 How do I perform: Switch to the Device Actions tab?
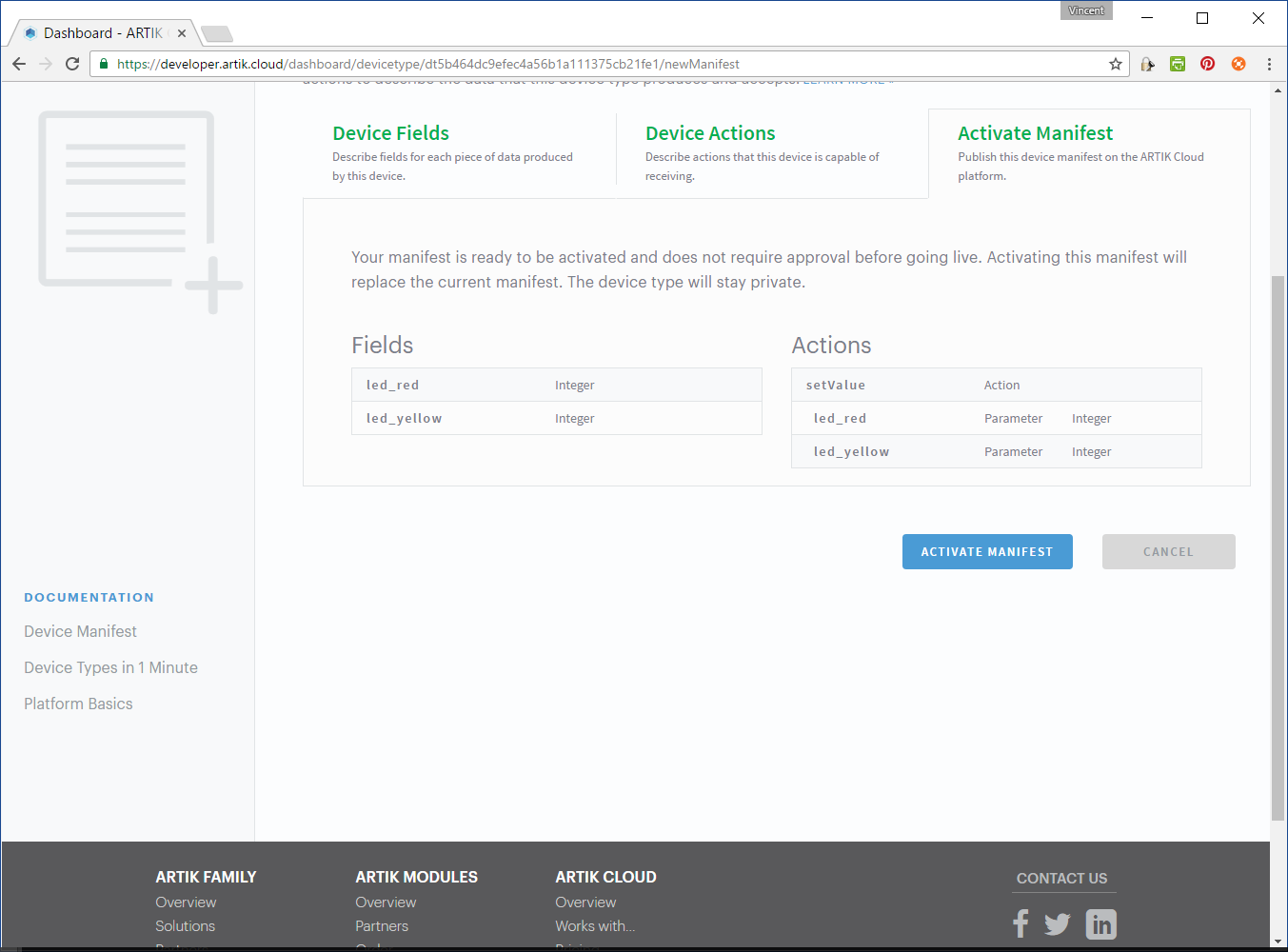(710, 133)
